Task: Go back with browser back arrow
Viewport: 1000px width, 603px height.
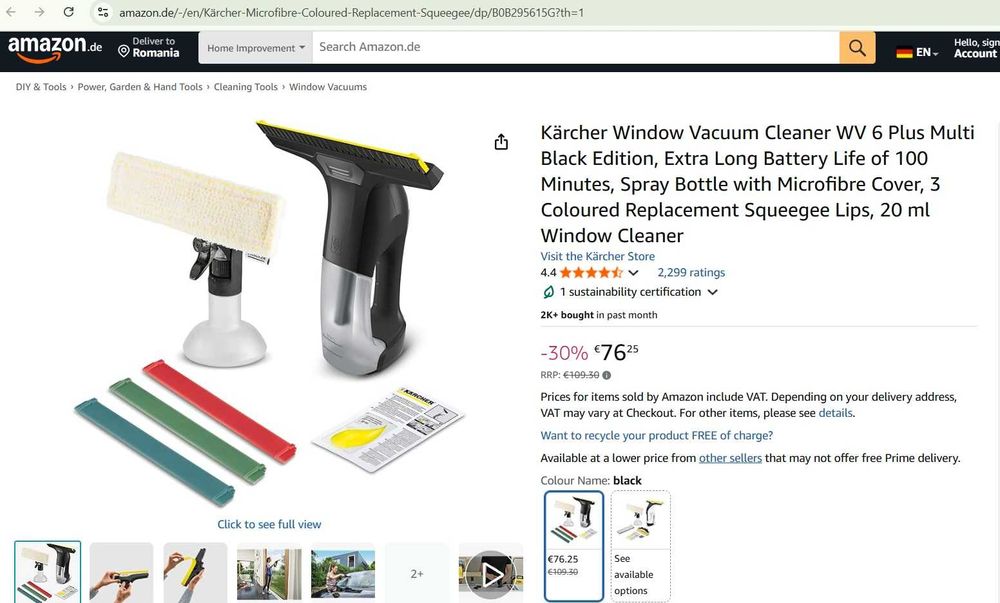Action: (x=11, y=12)
